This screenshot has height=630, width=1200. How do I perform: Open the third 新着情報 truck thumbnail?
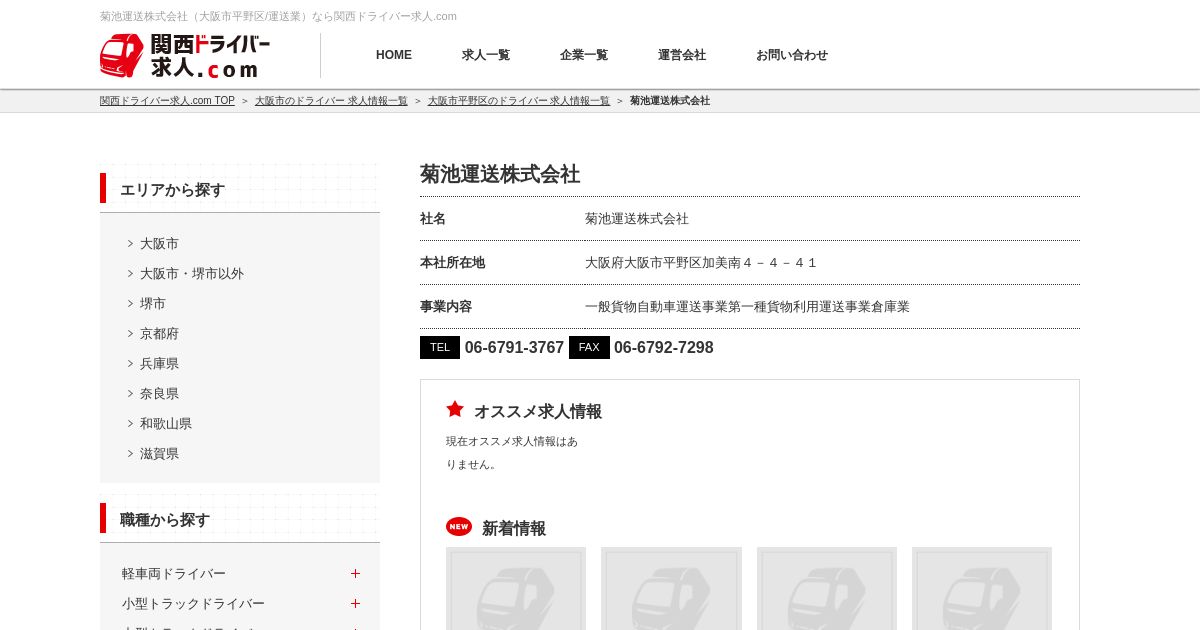tap(827, 589)
